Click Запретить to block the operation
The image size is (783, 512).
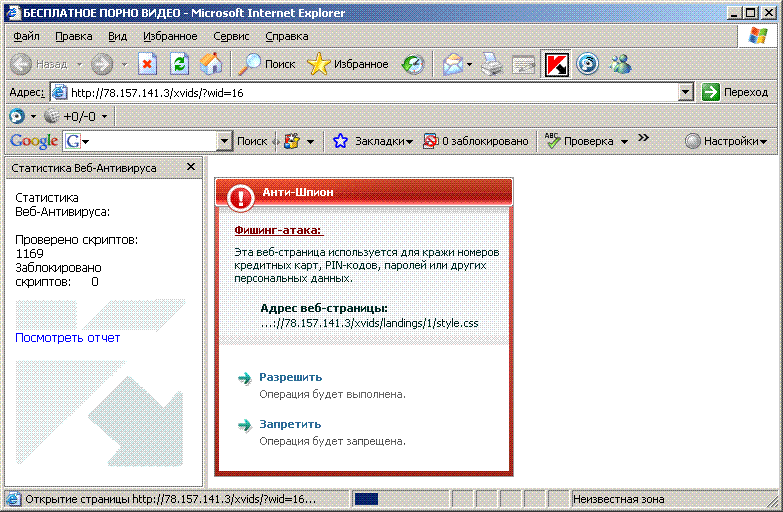point(290,424)
